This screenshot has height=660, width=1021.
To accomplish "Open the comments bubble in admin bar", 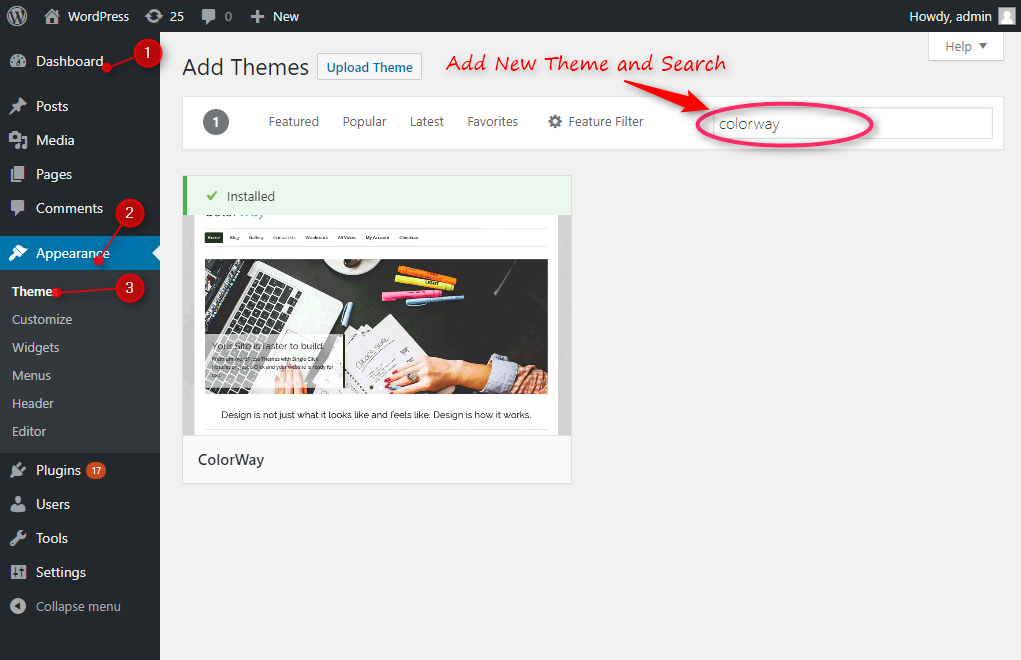I will pyautogui.click(x=208, y=16).
